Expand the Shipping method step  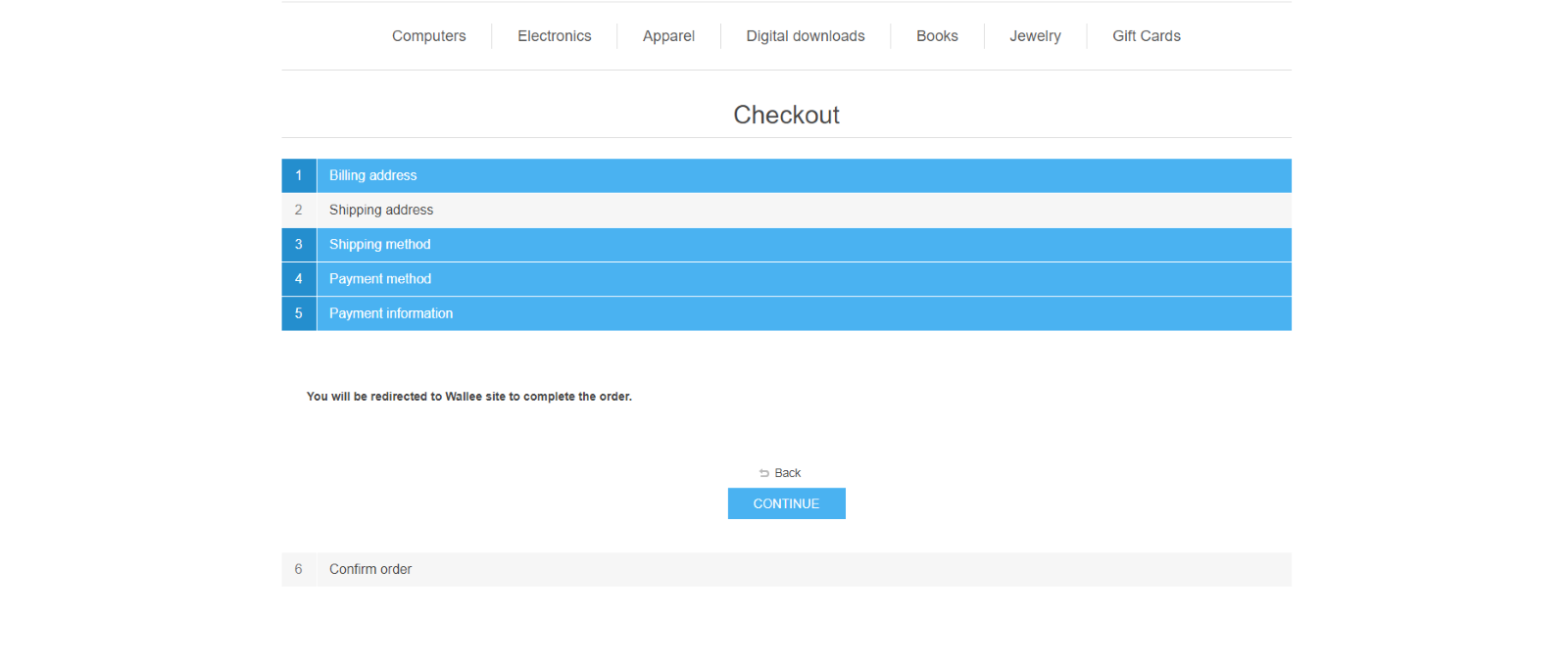(x=380, y=244)
